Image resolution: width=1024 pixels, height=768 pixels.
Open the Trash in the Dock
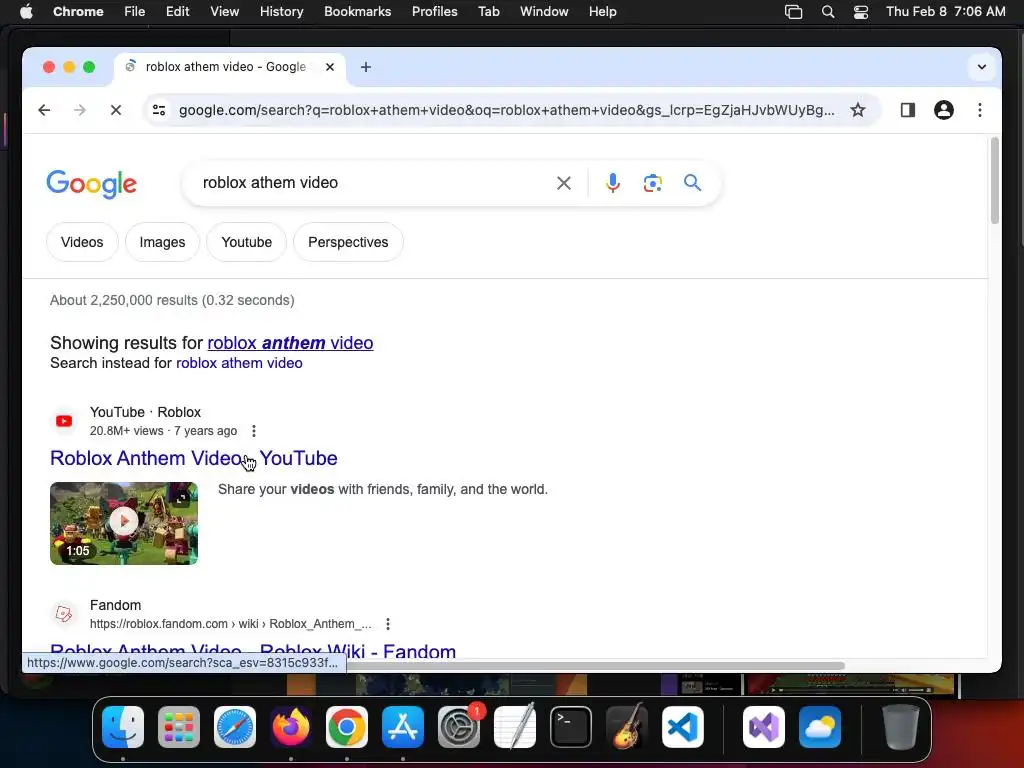click(901, 727)
